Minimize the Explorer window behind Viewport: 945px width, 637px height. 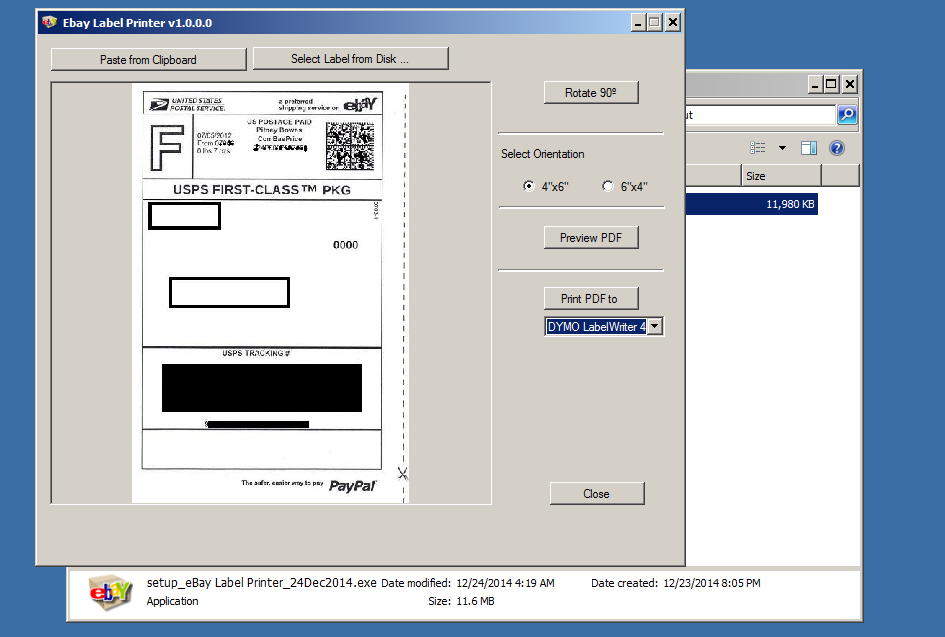(815, 84)
